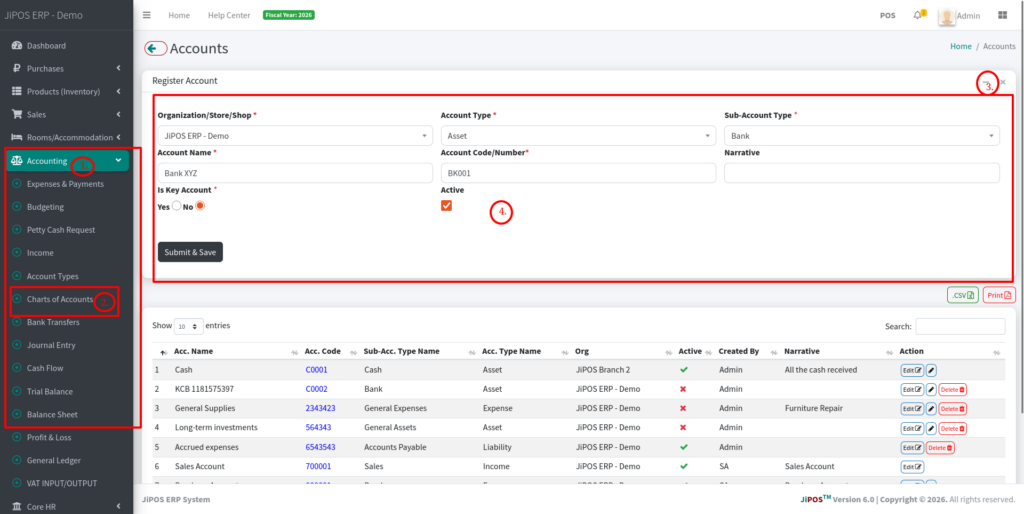The image size is (1024, 514).
Task: Open Sub-Account Type dropdown showing Bank
Action: click(x=861, y=136)
